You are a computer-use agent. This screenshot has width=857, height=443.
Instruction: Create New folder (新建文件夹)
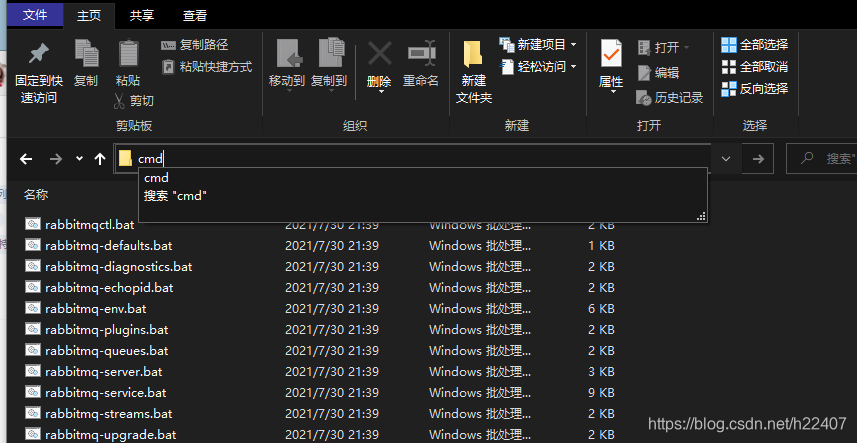pos(474,72)
